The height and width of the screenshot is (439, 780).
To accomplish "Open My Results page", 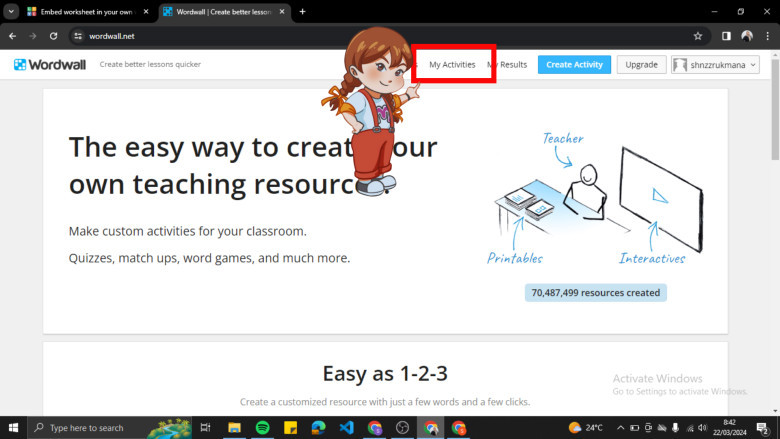I will 507,65.
